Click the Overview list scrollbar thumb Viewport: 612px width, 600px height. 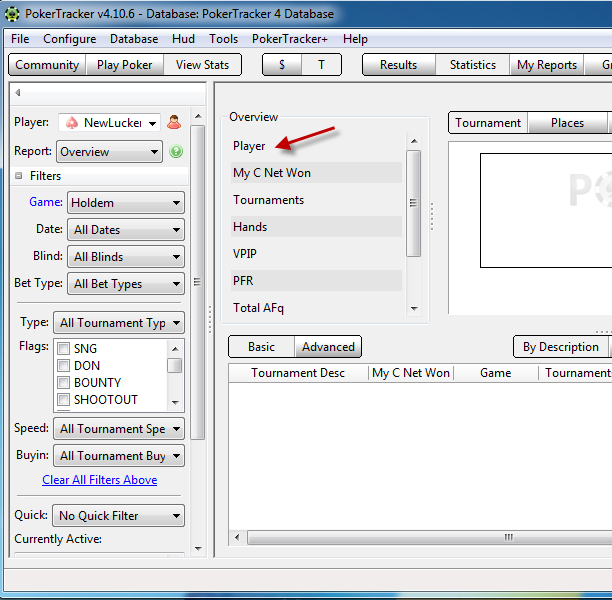coord(413,203)
